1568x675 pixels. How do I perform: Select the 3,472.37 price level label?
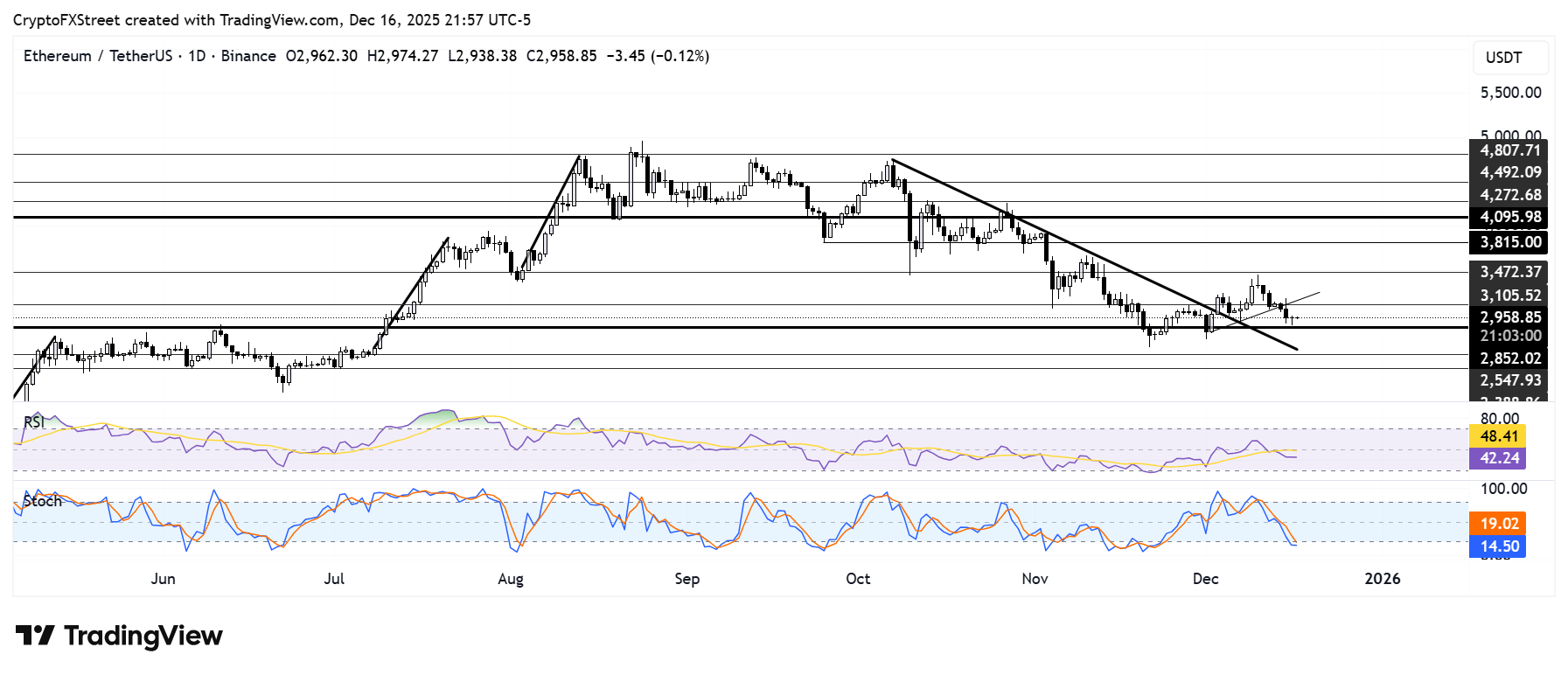[x=1509, y=272]
